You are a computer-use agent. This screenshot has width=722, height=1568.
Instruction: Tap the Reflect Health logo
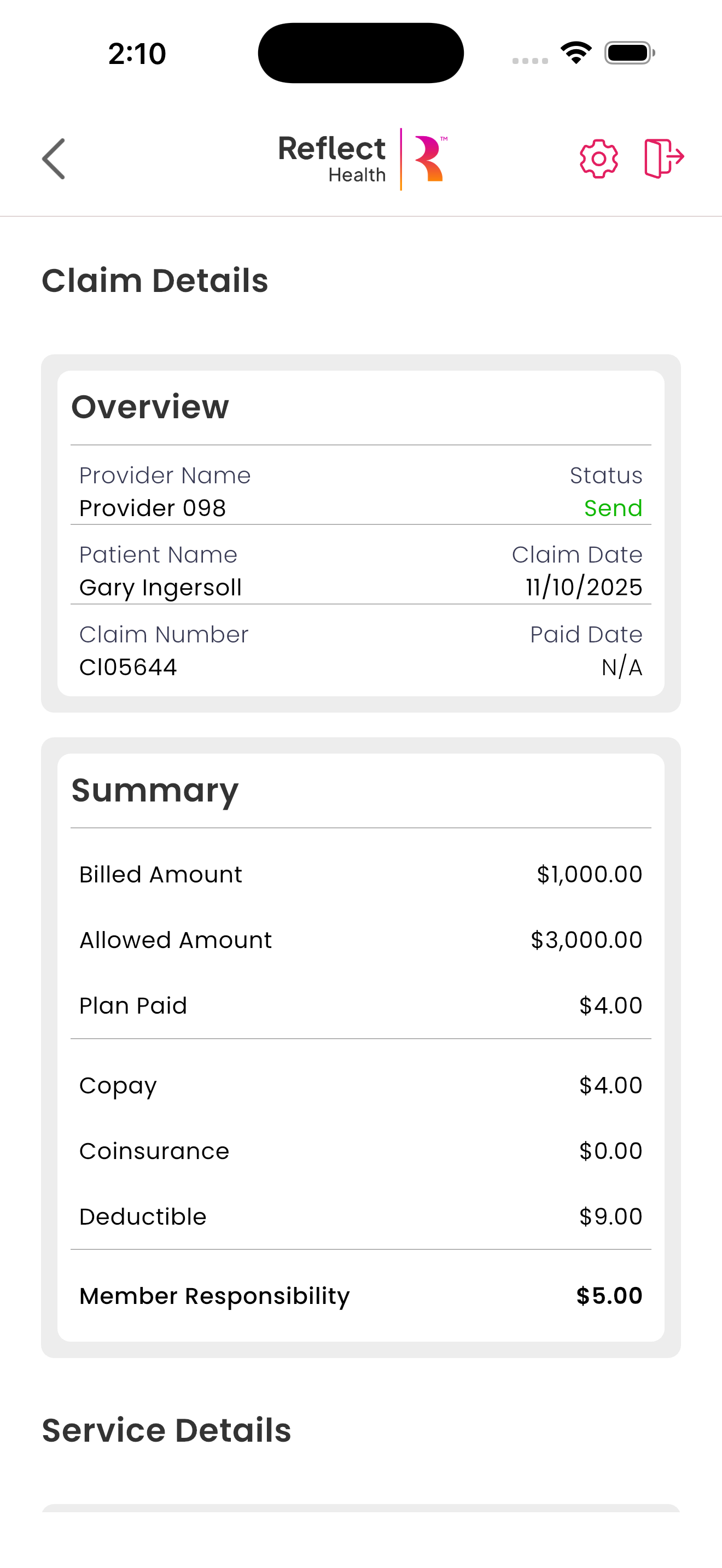pyautogui.click(x=363, y=159)
